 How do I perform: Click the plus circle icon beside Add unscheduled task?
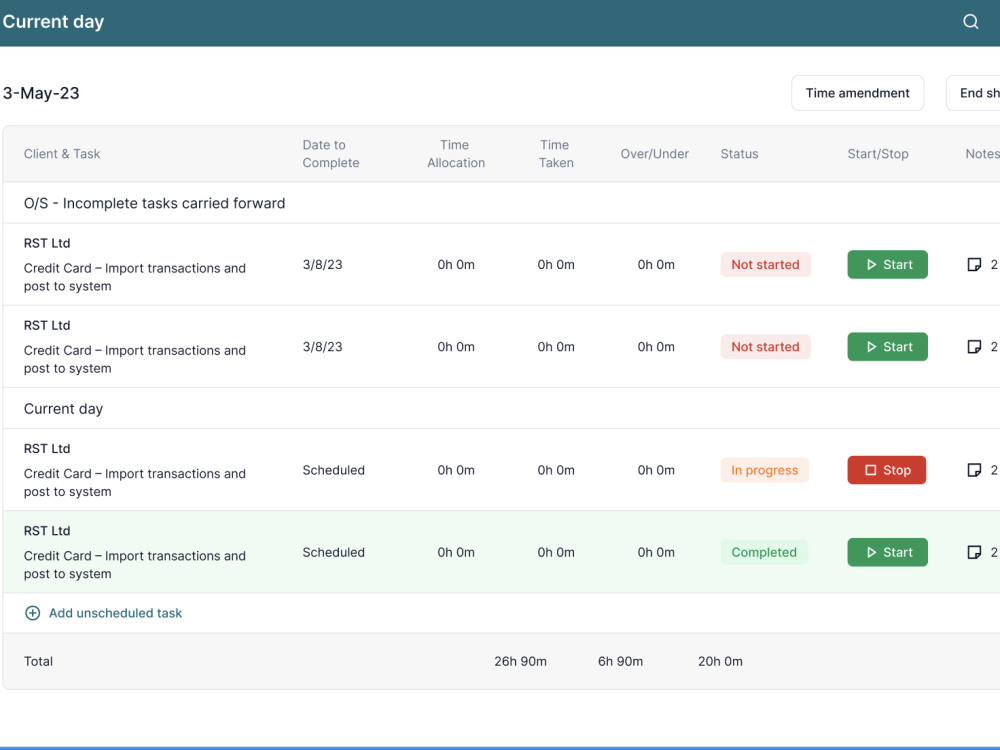pos(33,613)
